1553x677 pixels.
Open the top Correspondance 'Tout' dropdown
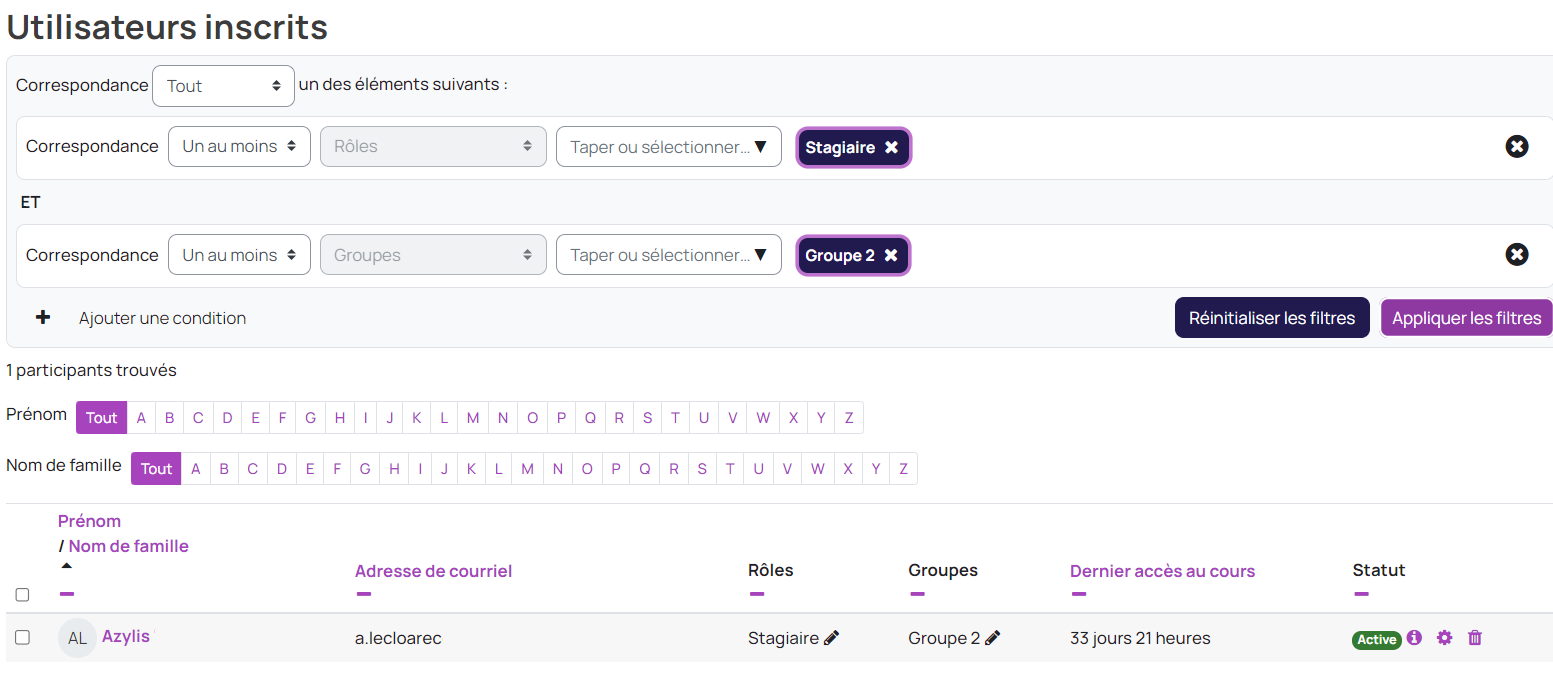tap(223, 86)
